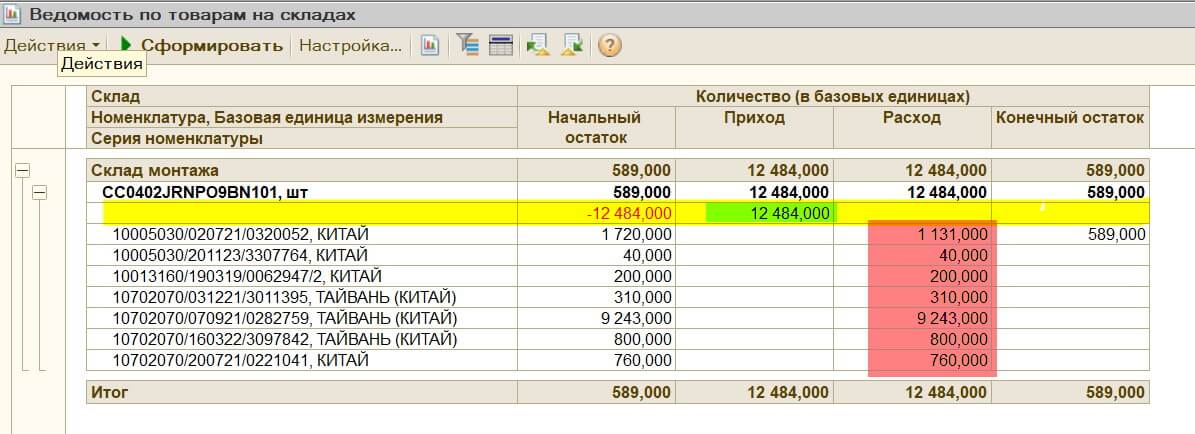The height and width of the screenshot is (434, 1195).
Task: Open the Действия dropdown menu
Action: (52, 45)
